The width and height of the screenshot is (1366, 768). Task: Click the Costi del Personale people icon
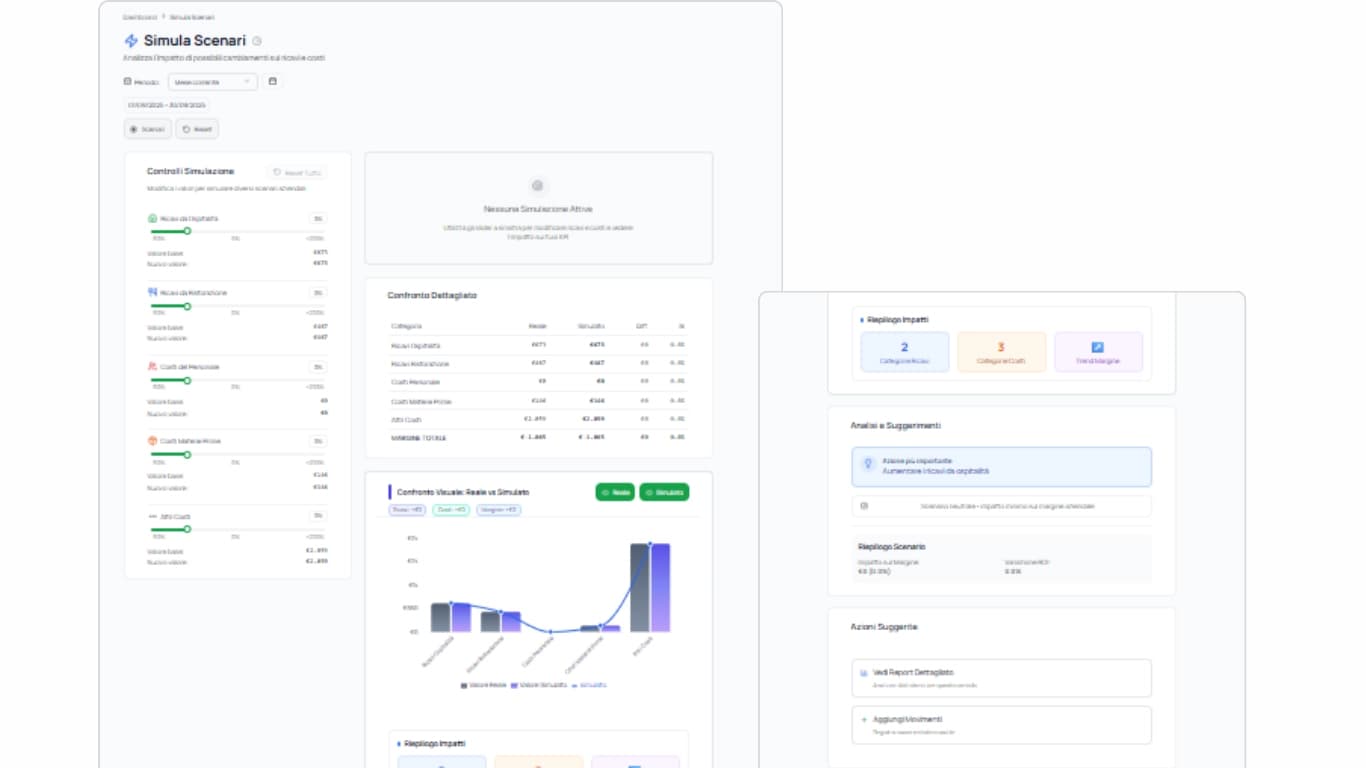pos(153,367)
